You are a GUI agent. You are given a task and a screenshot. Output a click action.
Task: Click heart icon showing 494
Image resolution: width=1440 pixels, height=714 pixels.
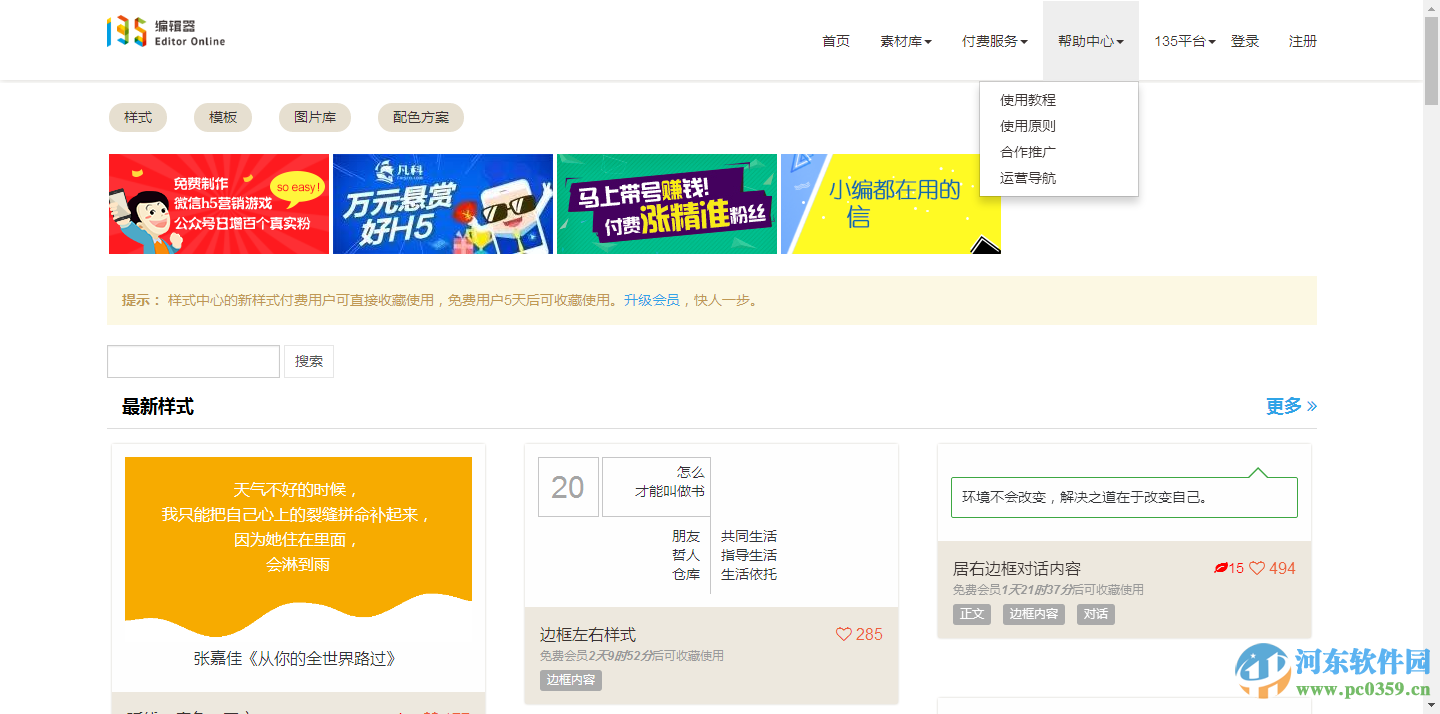click(1257, 568)
